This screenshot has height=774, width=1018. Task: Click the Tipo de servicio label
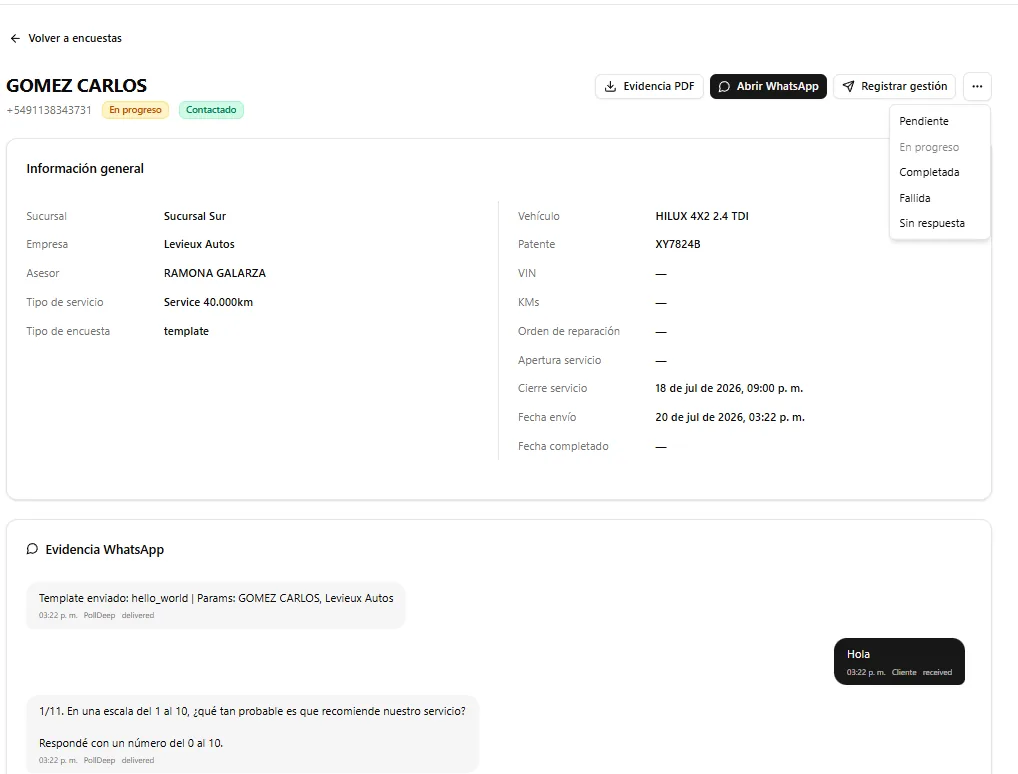(x=65, y=302)
